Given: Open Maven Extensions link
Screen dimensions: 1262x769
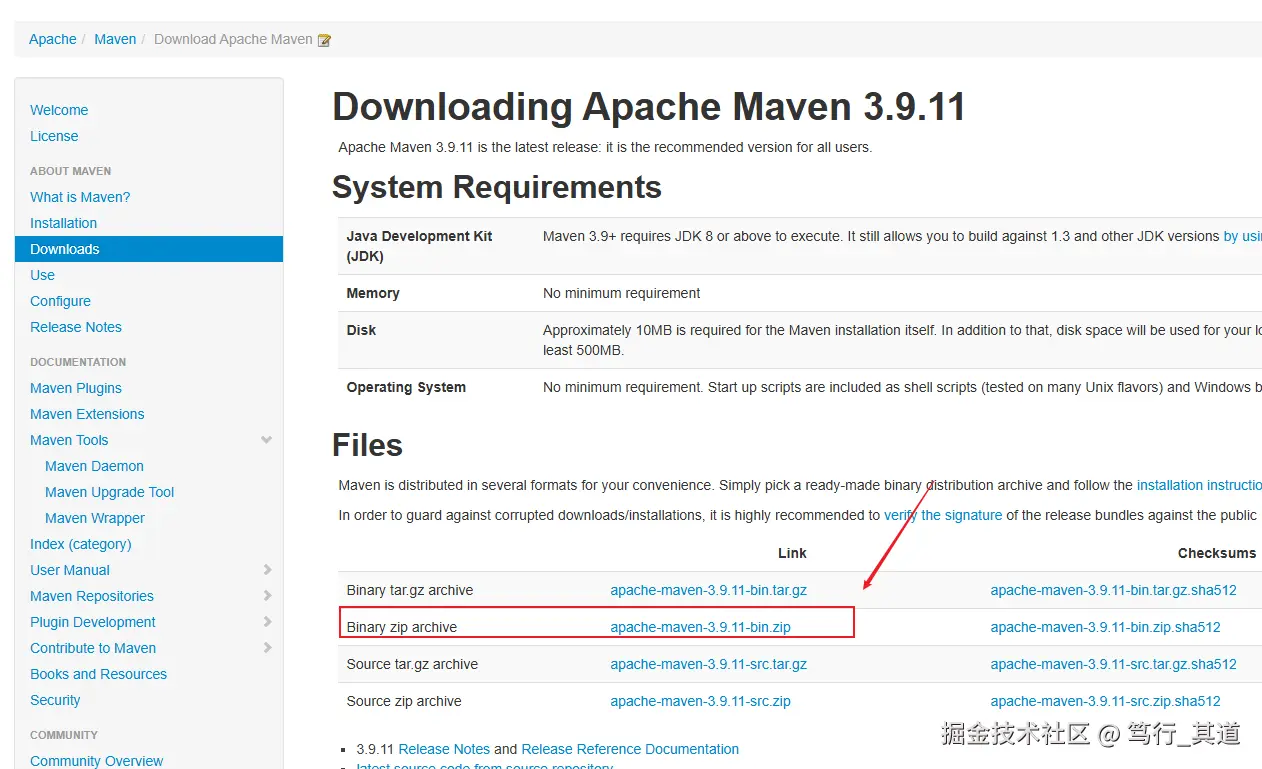Looking at the screenshot, I should pos(87,414).
